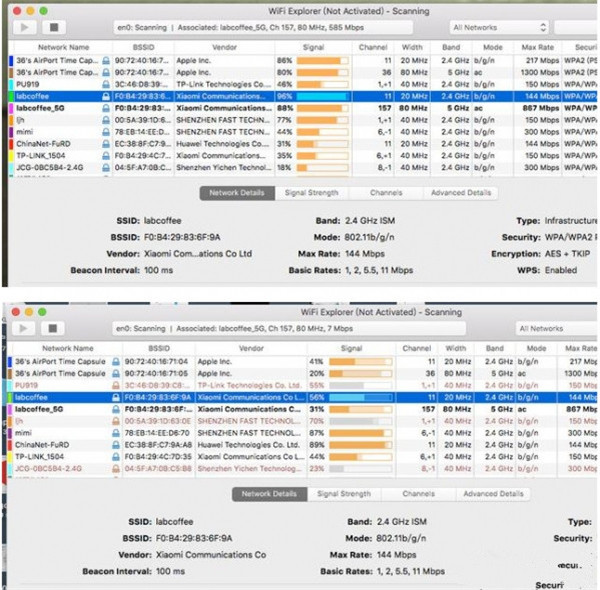Click red swatch of ChinaNet-FuRD row, upper window
The height and width of the screenshot is (590, 600).
point(11,144)
